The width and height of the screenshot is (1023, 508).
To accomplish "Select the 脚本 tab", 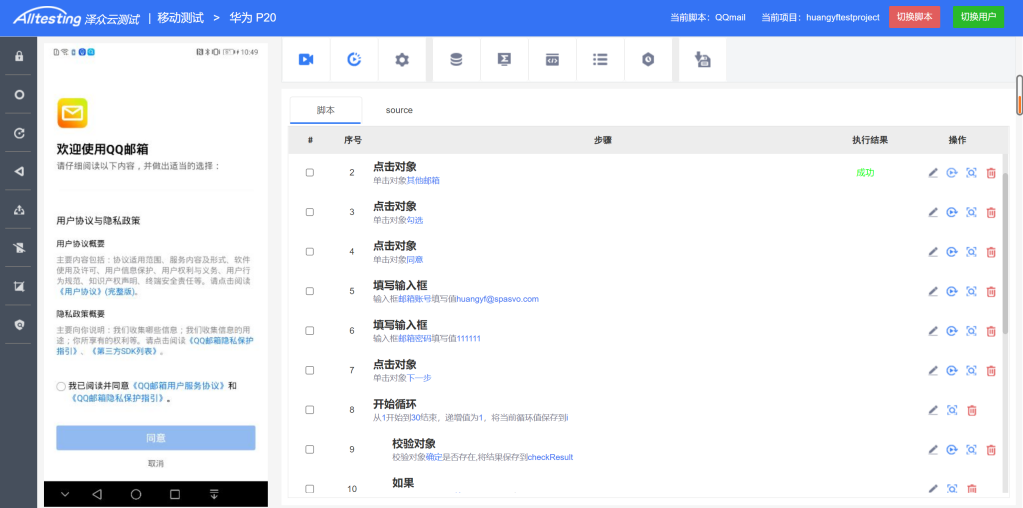I will click(325, 110).
